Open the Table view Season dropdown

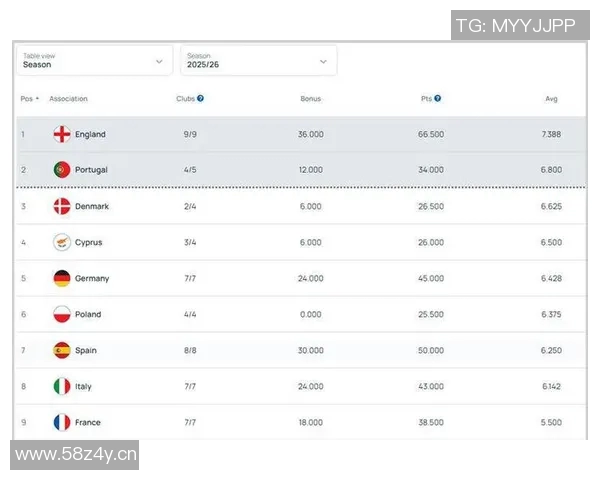coord(93,61)
